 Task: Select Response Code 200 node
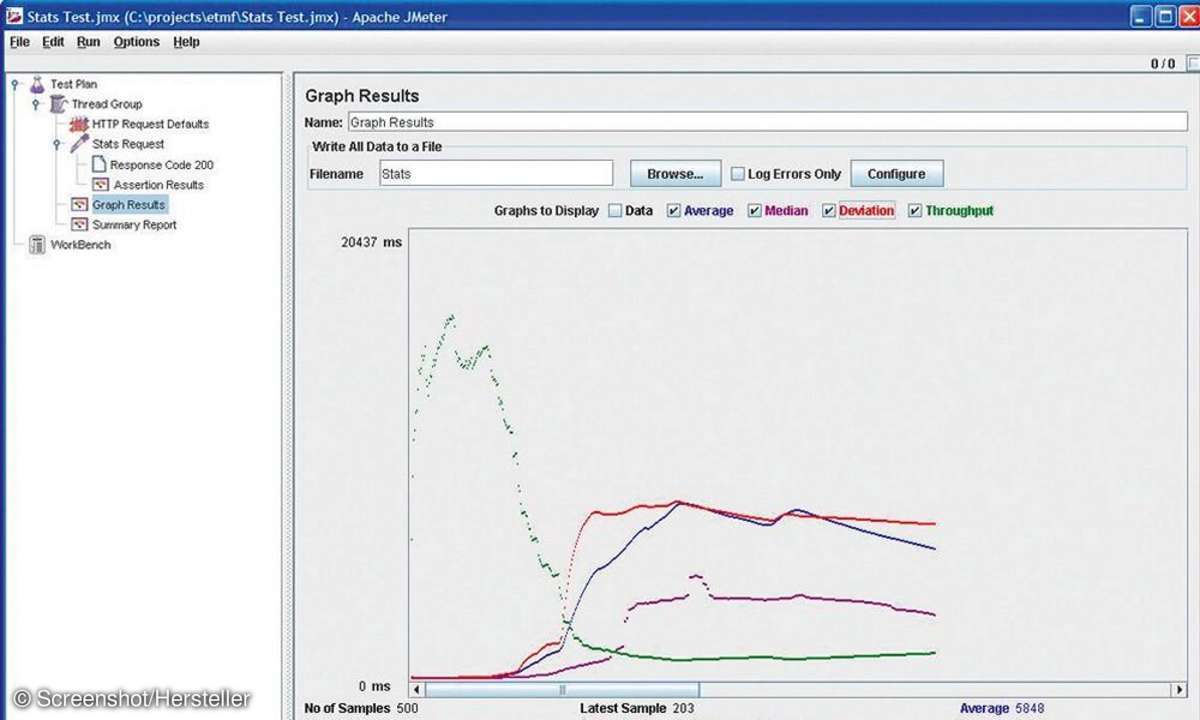point(162,165)
